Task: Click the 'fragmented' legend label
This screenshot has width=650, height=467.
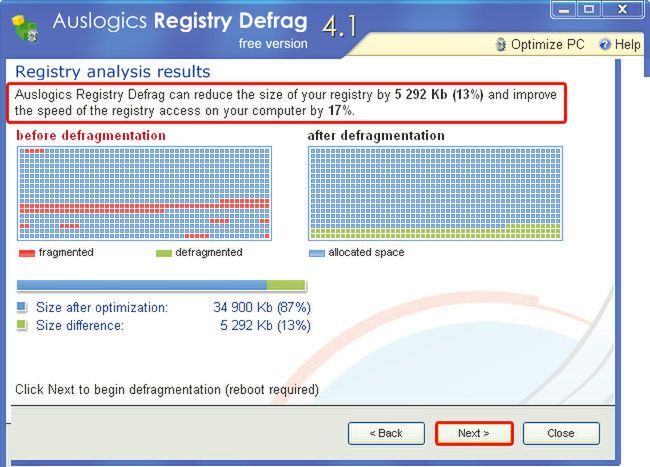Action: pyautogui.click(x=66, y=252)
